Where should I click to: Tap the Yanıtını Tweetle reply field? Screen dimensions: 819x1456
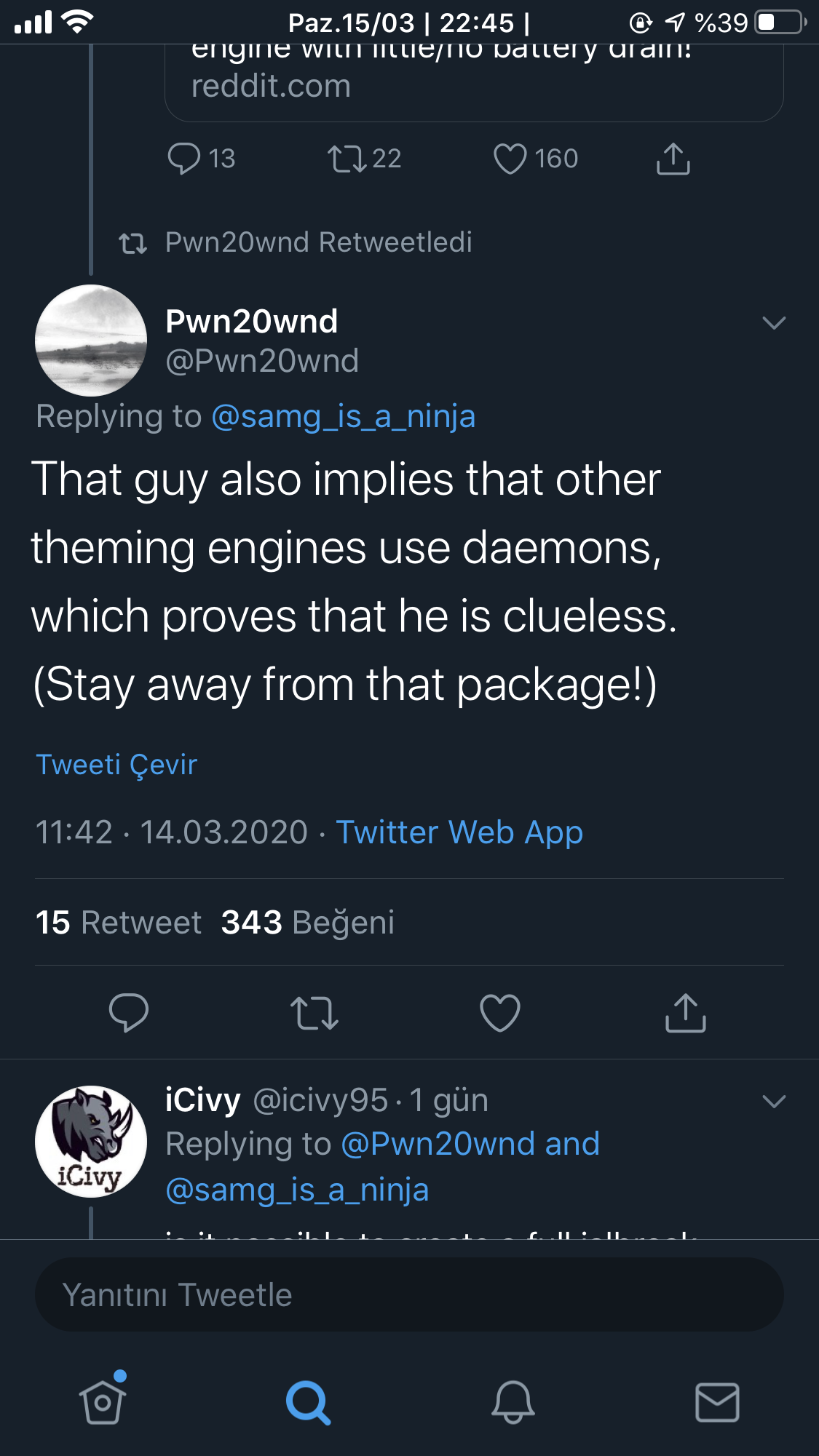point(409,1294)
